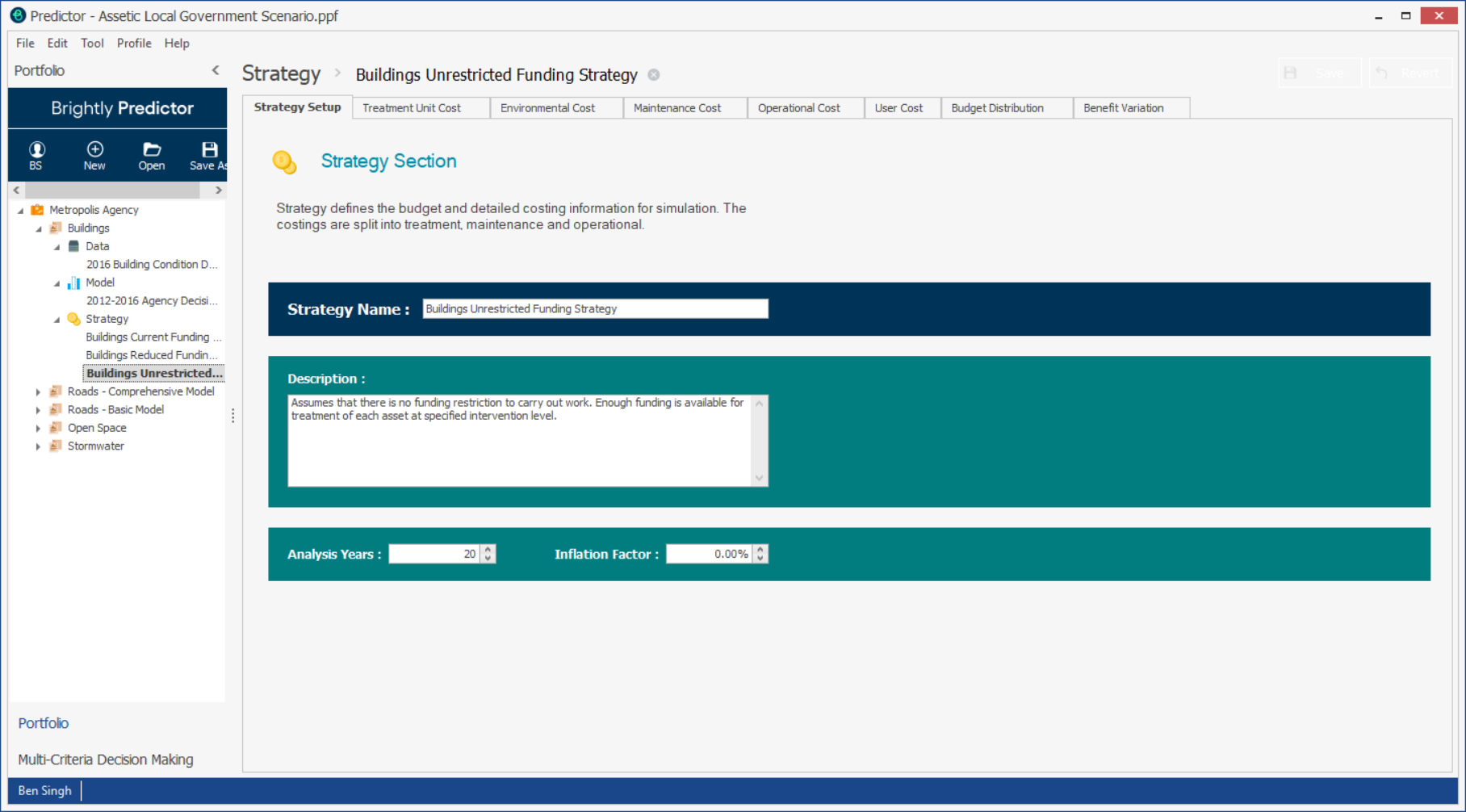Collapse the Buildings tree node

tap(39, 228)
